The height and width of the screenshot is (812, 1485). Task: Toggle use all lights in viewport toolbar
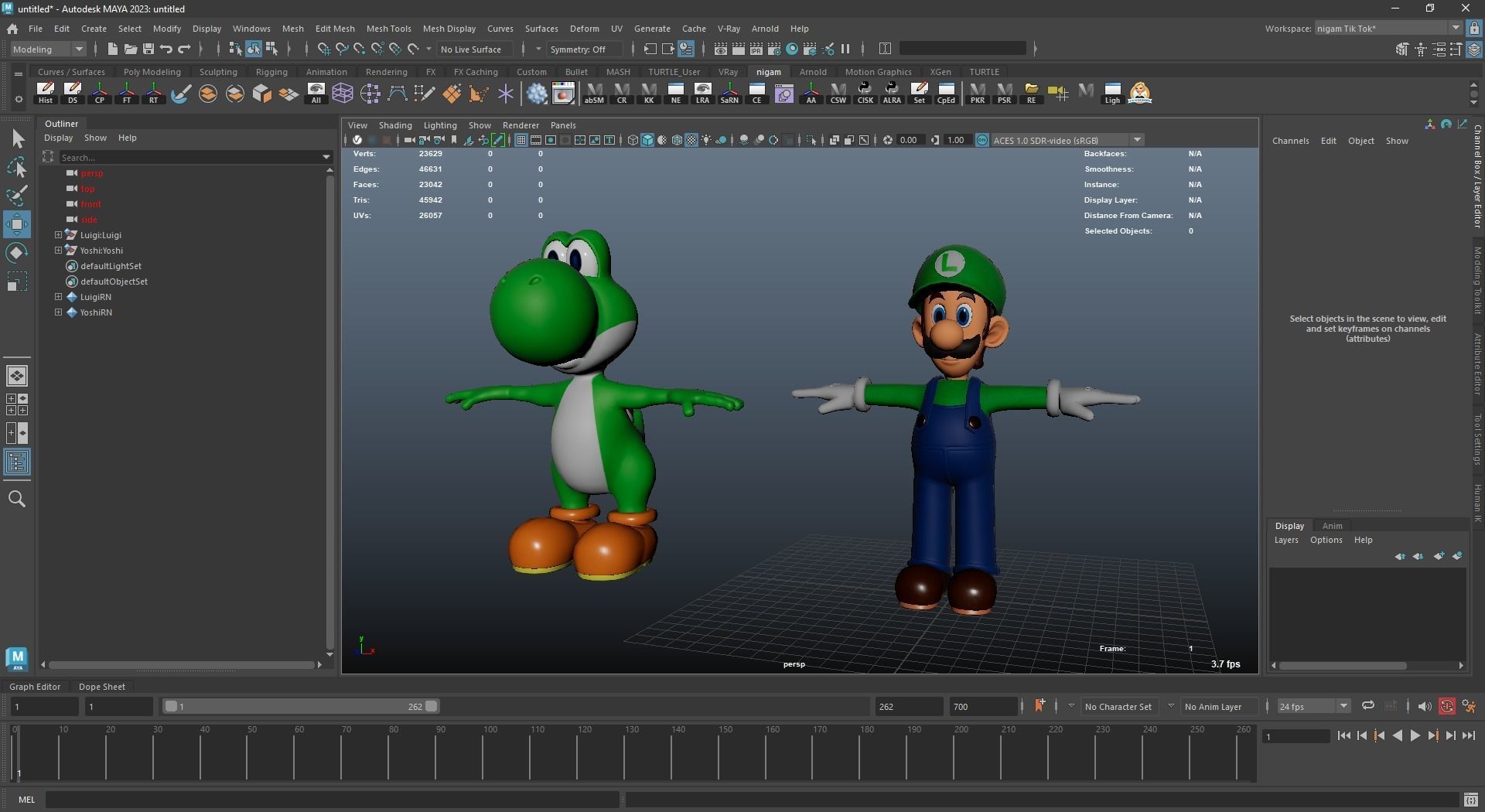coord(707,140)
